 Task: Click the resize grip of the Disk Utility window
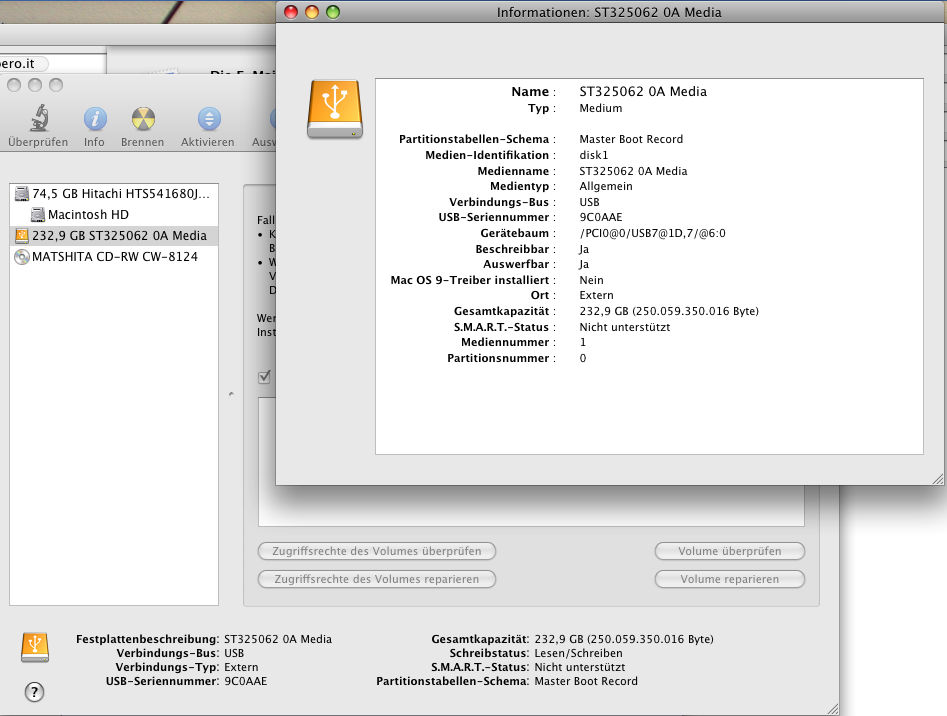[832, 709]
